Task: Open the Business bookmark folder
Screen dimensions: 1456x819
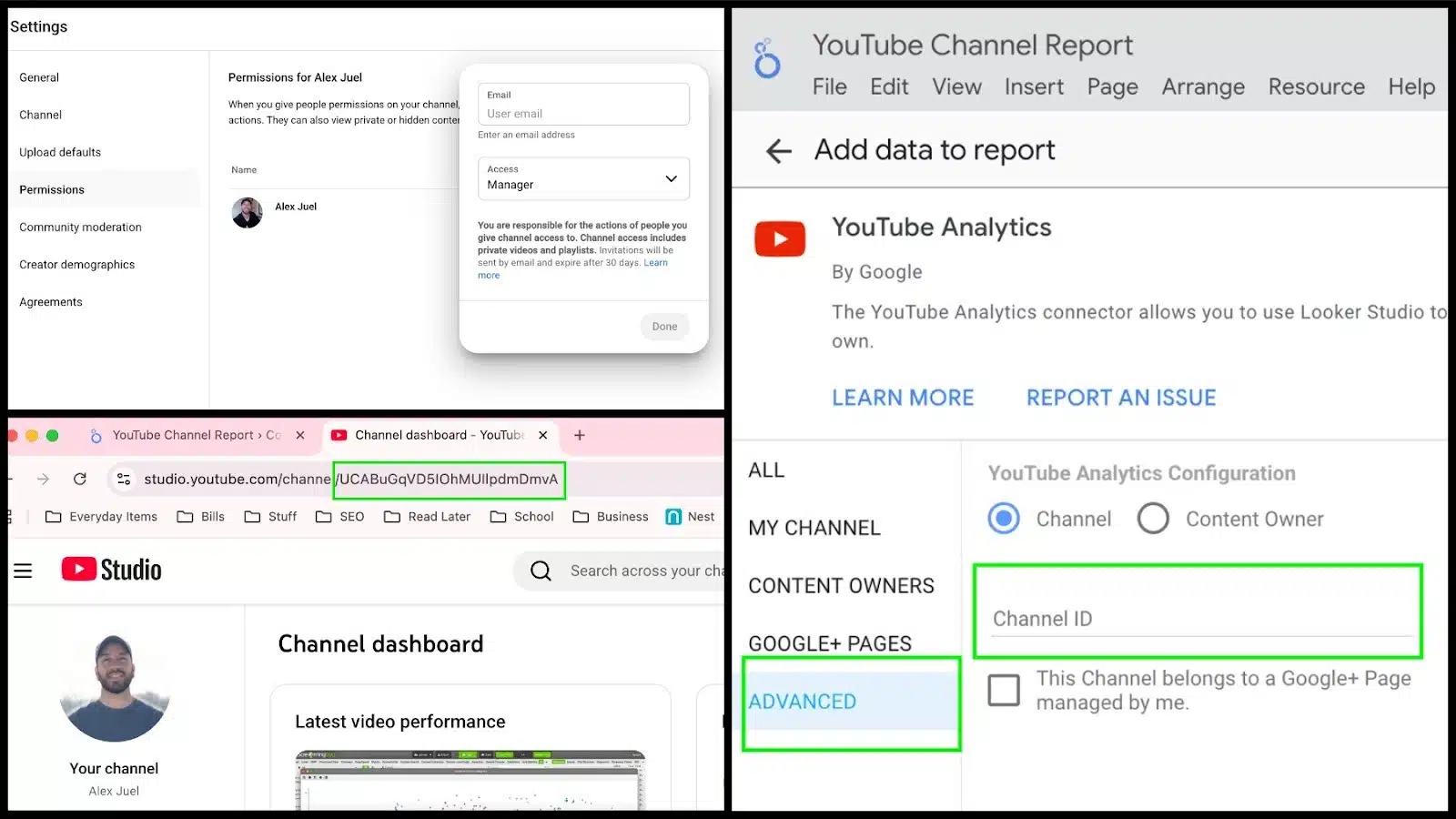Action: (x=610, y=517)
